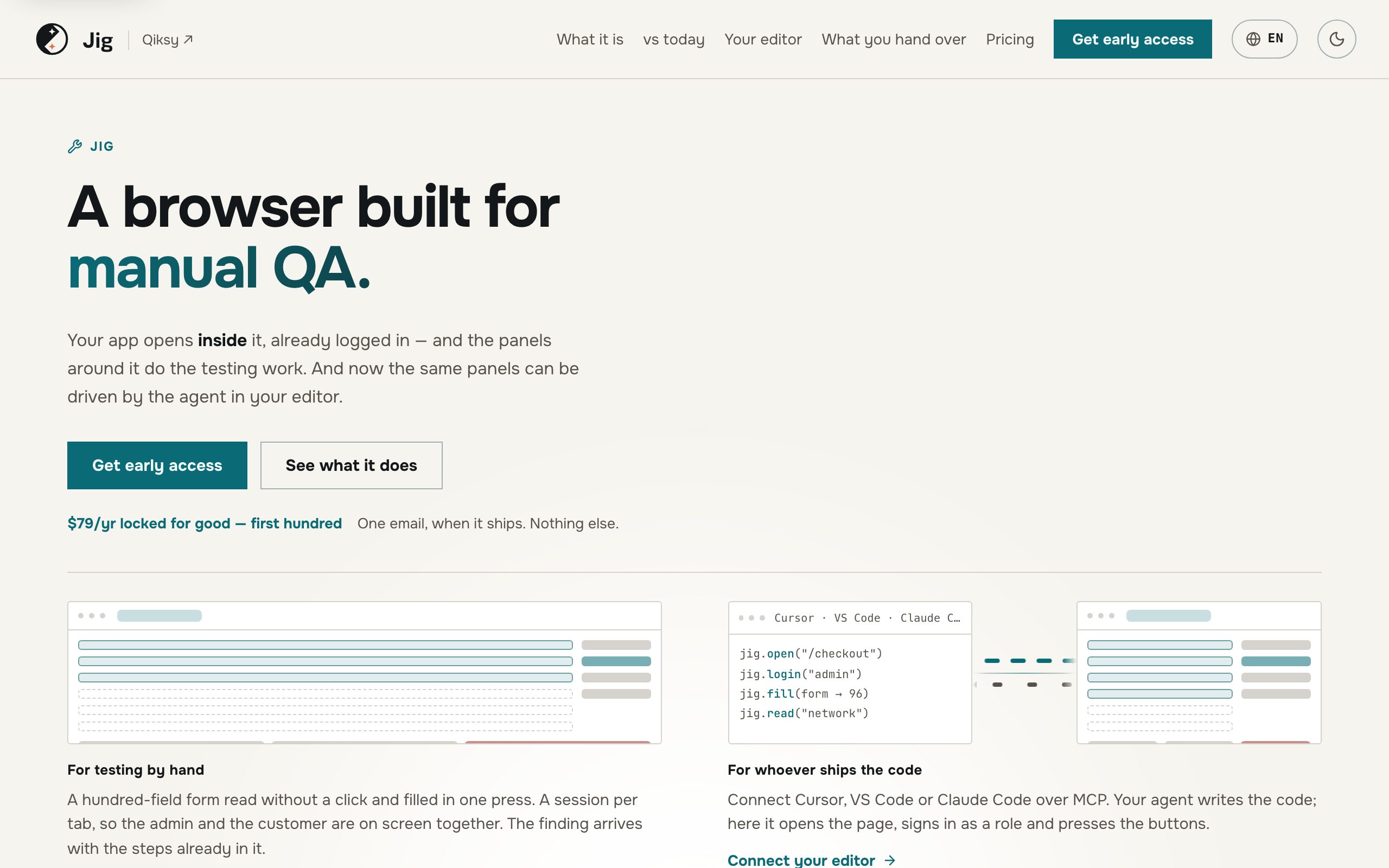The image size is (1389, 868).
Task: Click the hero Get early access button
Action: click(157, 465)
